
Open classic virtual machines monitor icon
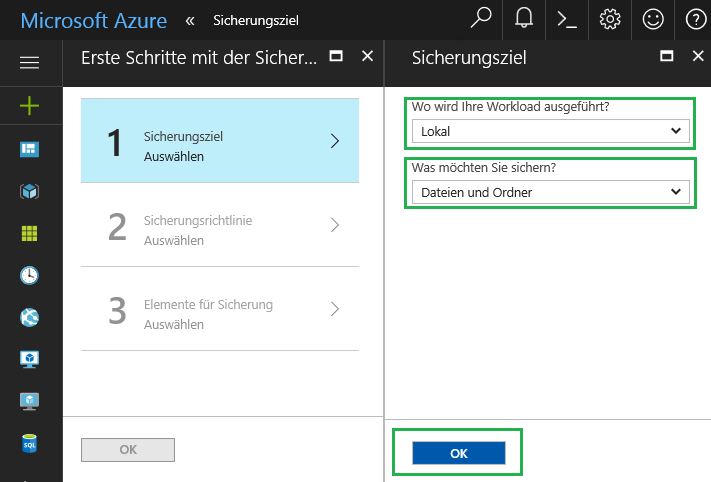(29, 401)
